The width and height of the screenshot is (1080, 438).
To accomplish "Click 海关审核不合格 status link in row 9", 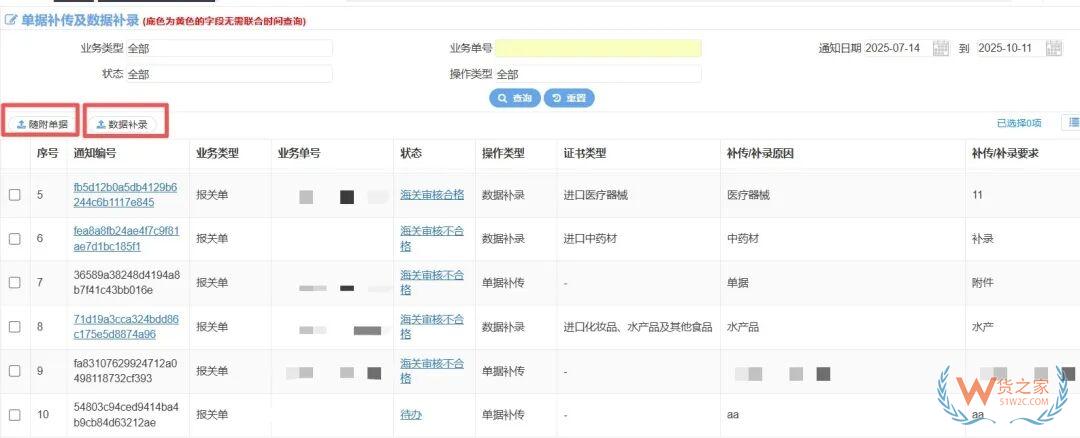I will (x=432, y=371).
